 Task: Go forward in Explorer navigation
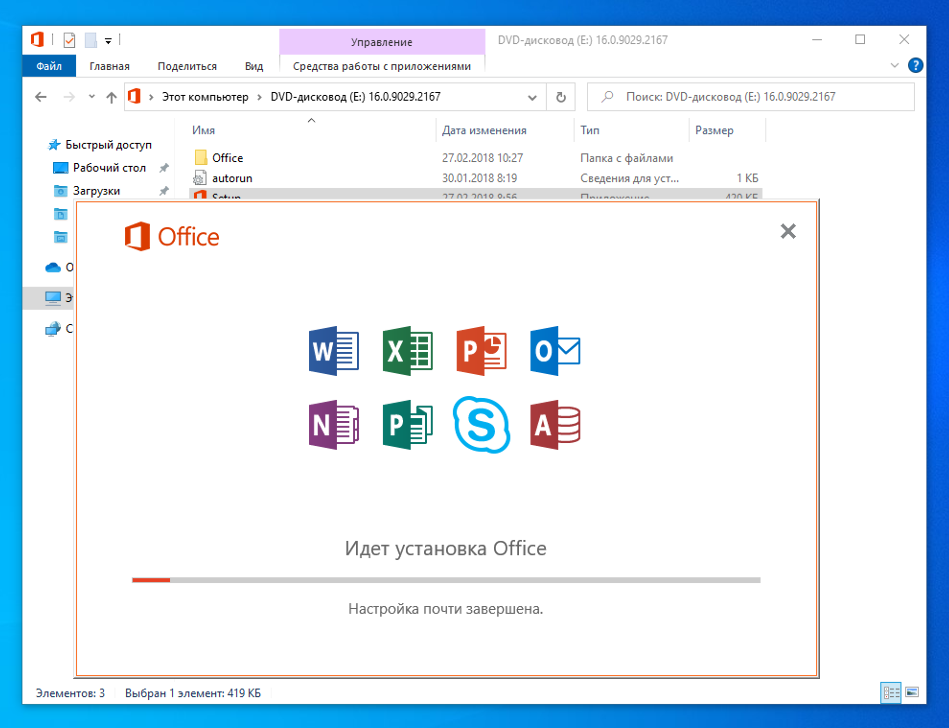click(69, 97)
